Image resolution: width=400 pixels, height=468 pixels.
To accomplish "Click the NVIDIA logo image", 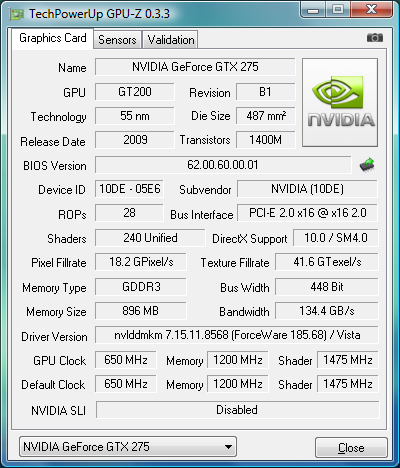I will coord(340,102).
